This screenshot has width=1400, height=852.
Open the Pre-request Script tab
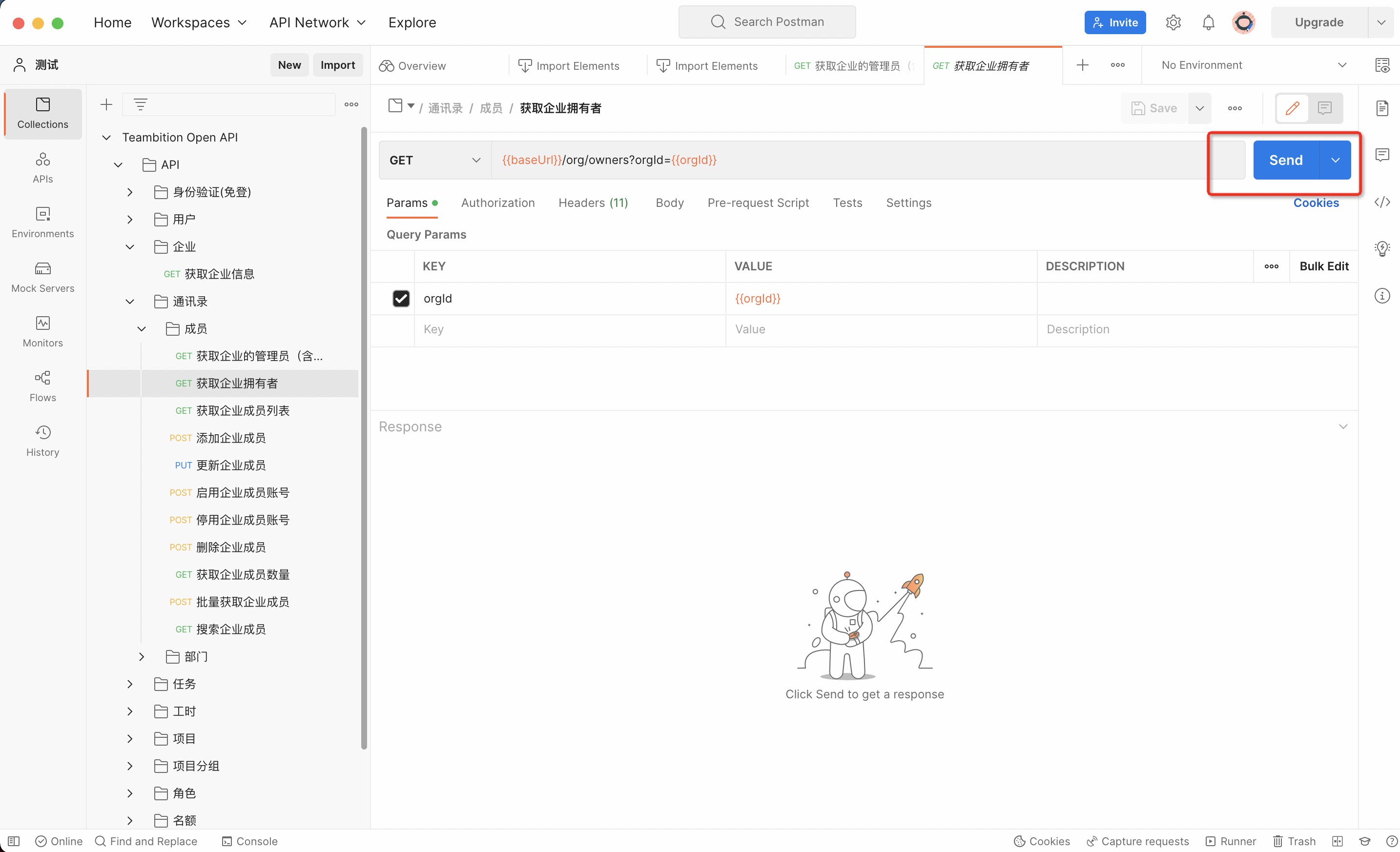click(x=758, y=203)
